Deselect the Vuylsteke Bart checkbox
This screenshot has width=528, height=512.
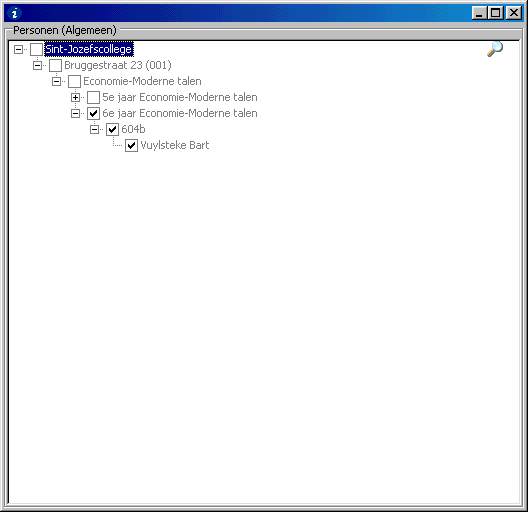(131, 146)
